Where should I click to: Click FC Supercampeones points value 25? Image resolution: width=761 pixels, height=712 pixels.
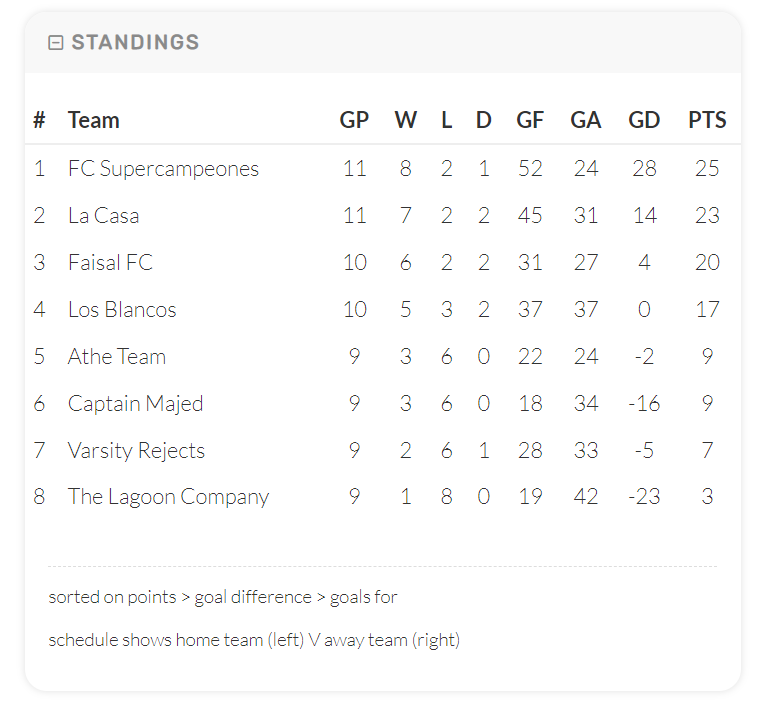coord(707,169)
